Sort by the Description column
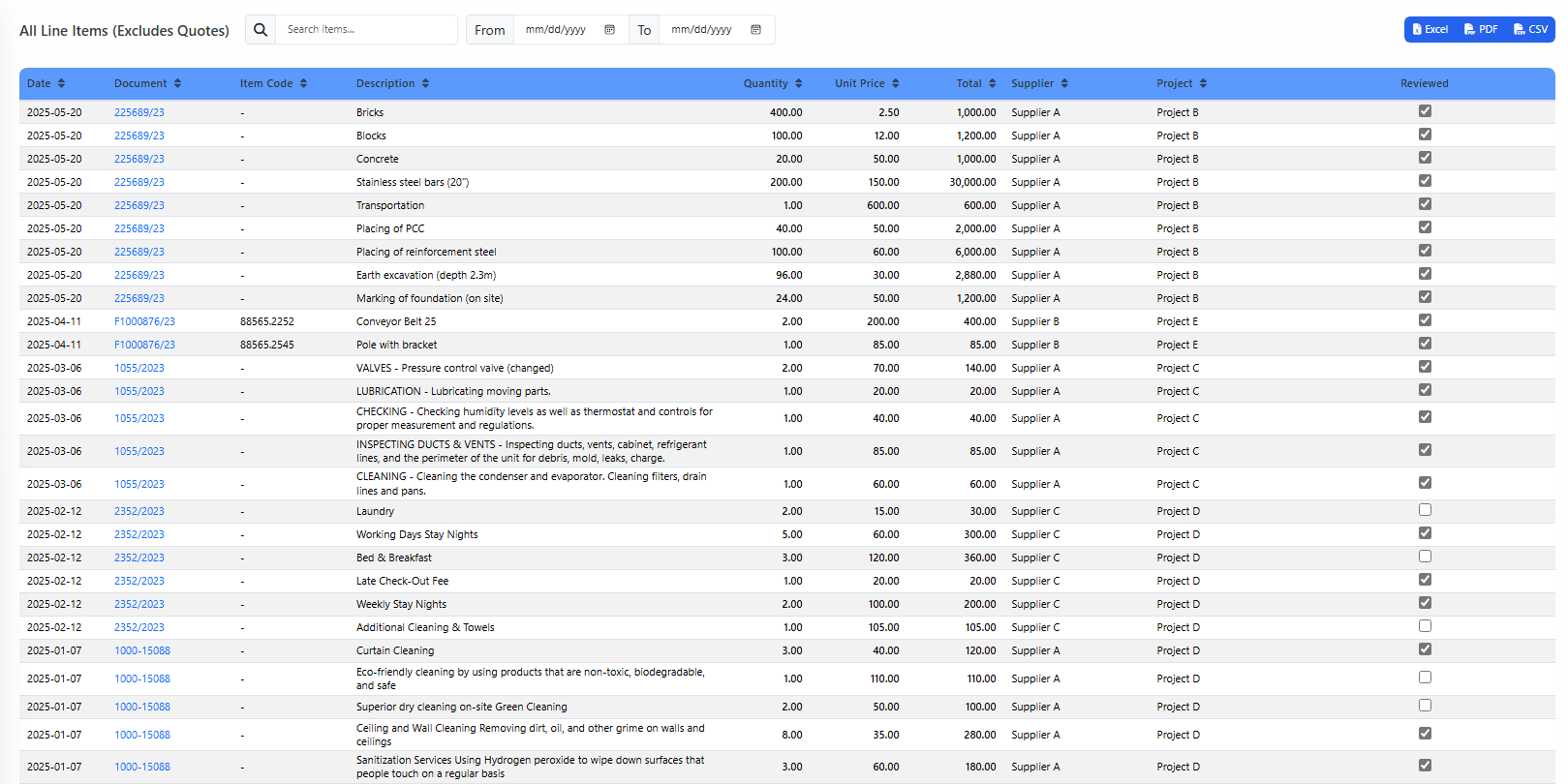Screen dimensions: 1568x784 pyautogui.click(x=392, y=83)
